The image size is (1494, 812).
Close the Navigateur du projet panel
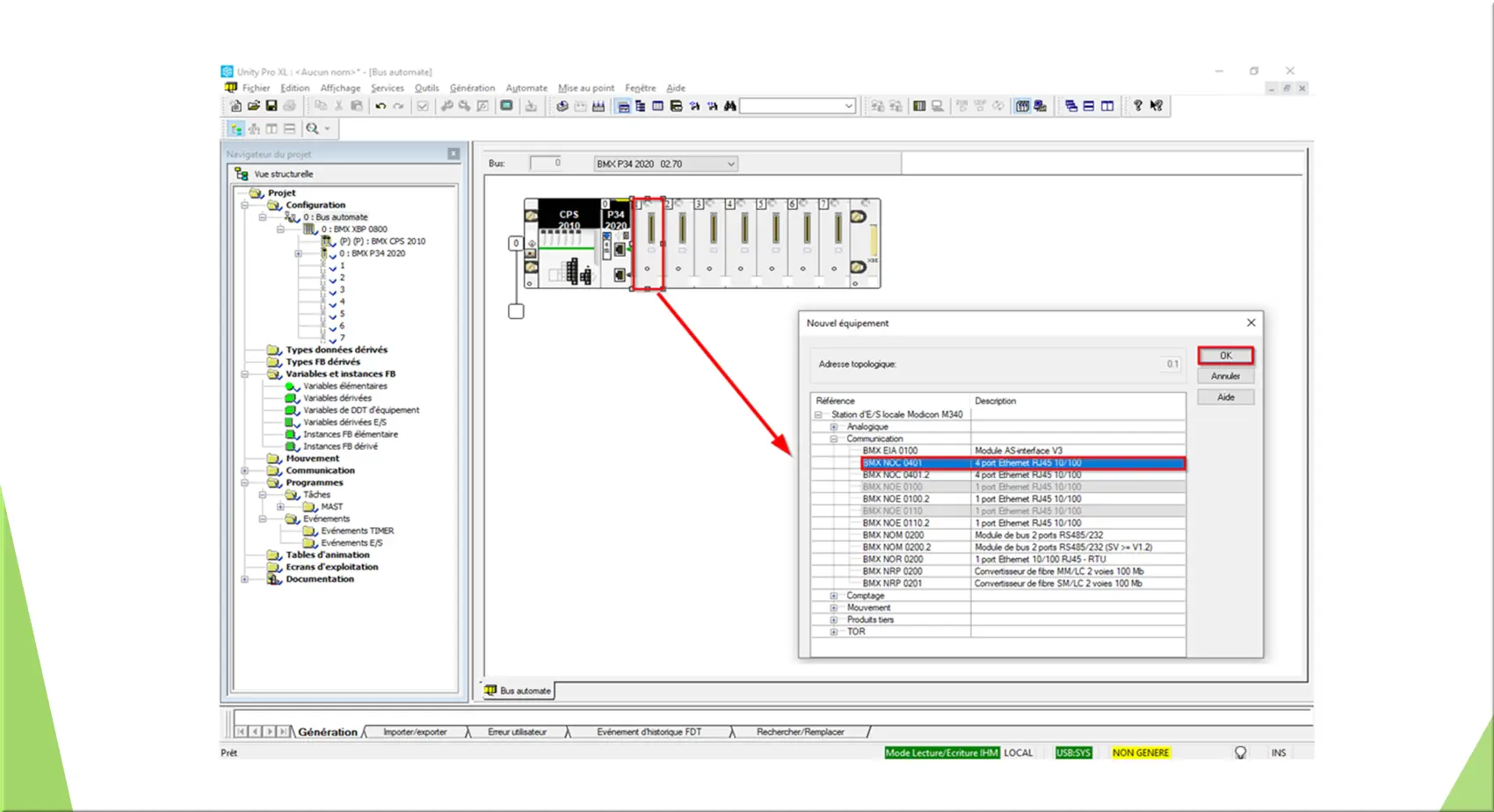click(453, 154)
